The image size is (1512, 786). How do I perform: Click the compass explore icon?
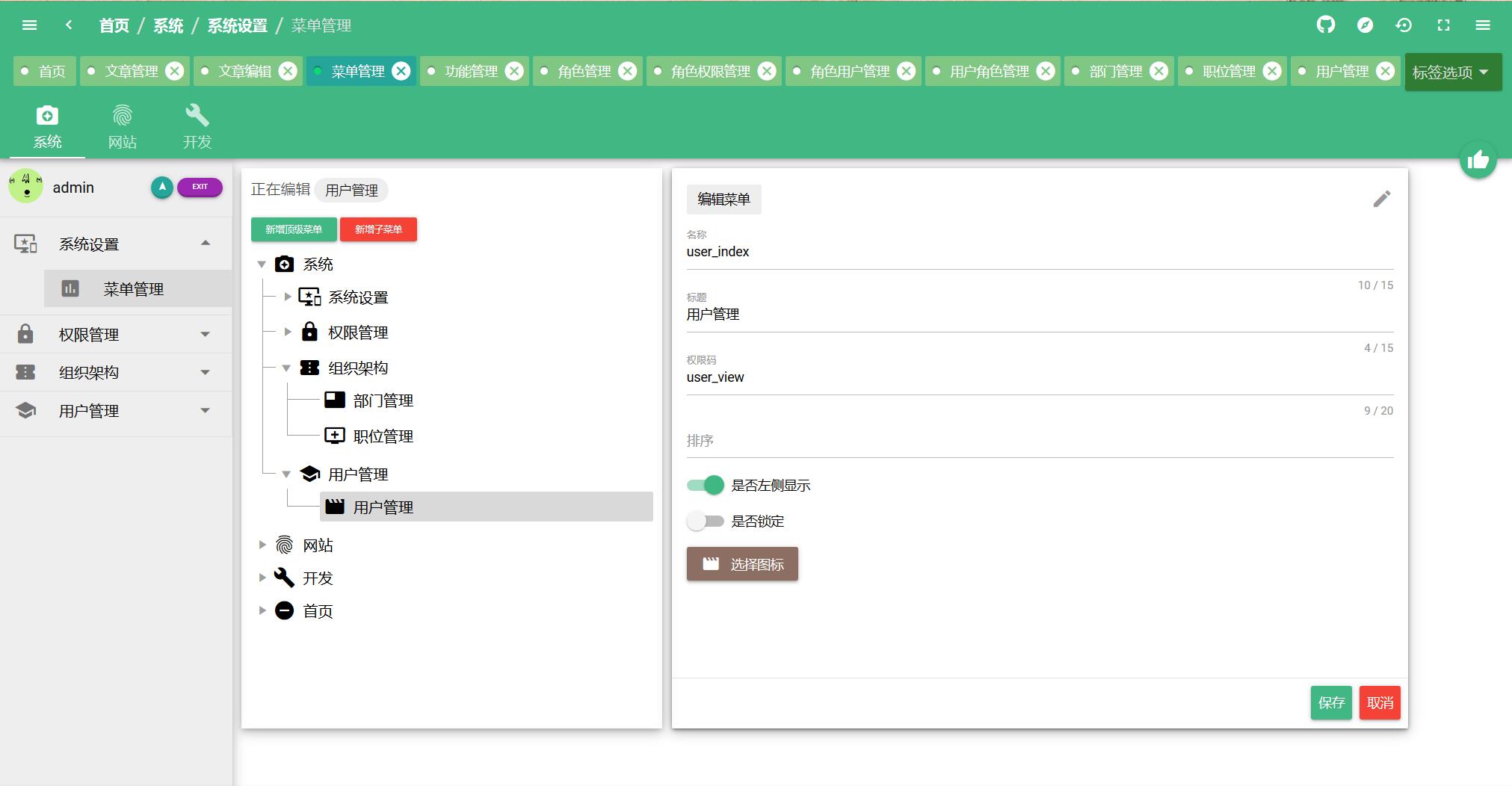pos(1365,25)
